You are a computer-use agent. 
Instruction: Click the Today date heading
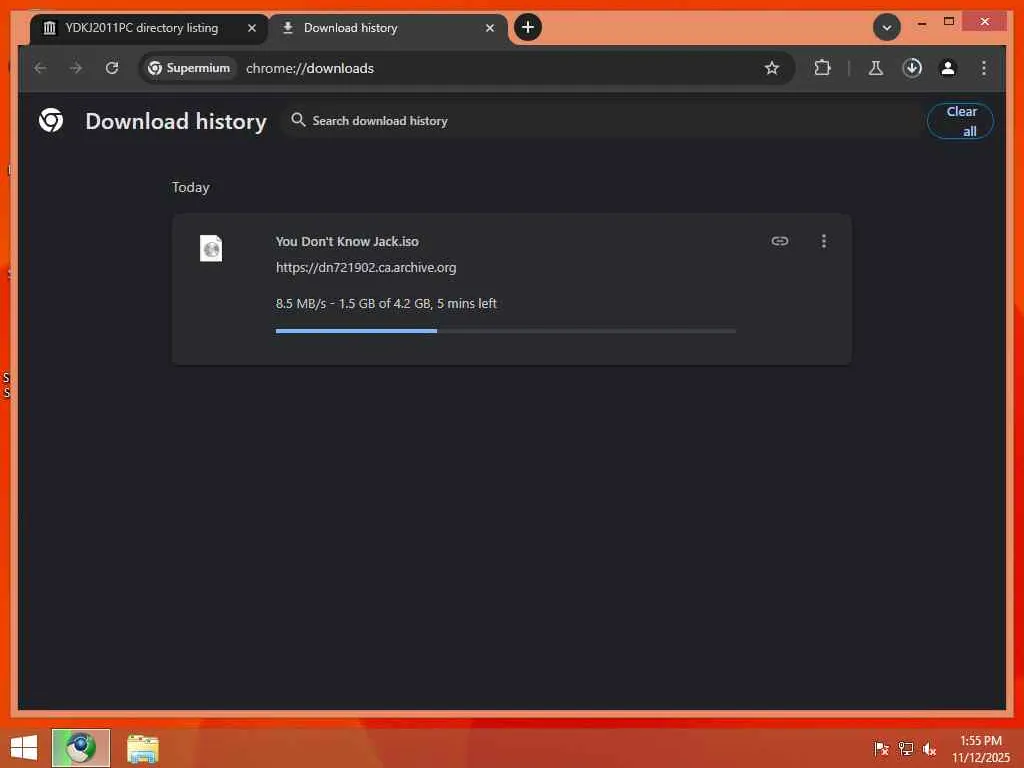(x=191, y=187)
